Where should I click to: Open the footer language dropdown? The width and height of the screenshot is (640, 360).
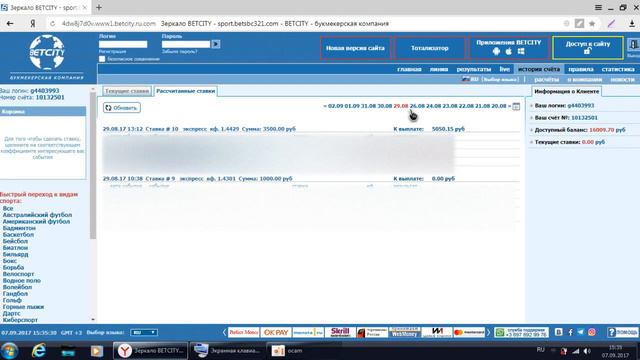(x=144, y=333)
